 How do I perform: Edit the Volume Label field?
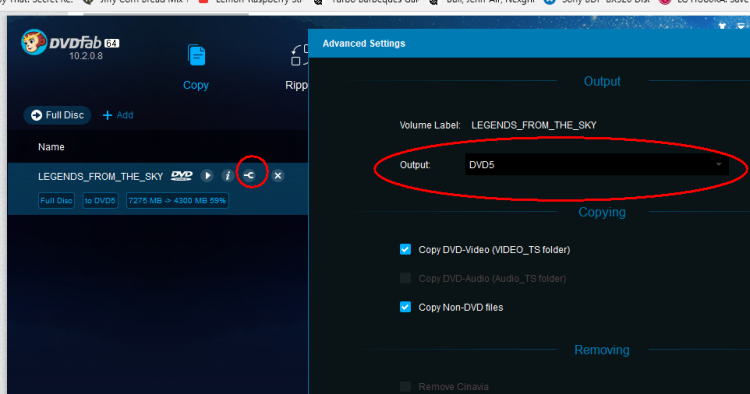click(x=534, y=125)
